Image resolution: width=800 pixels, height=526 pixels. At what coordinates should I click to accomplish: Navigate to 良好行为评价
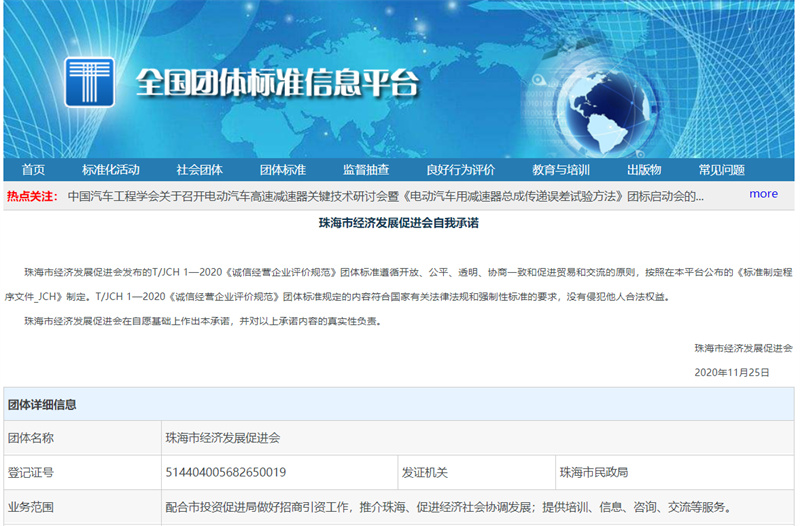click(461, 170)
